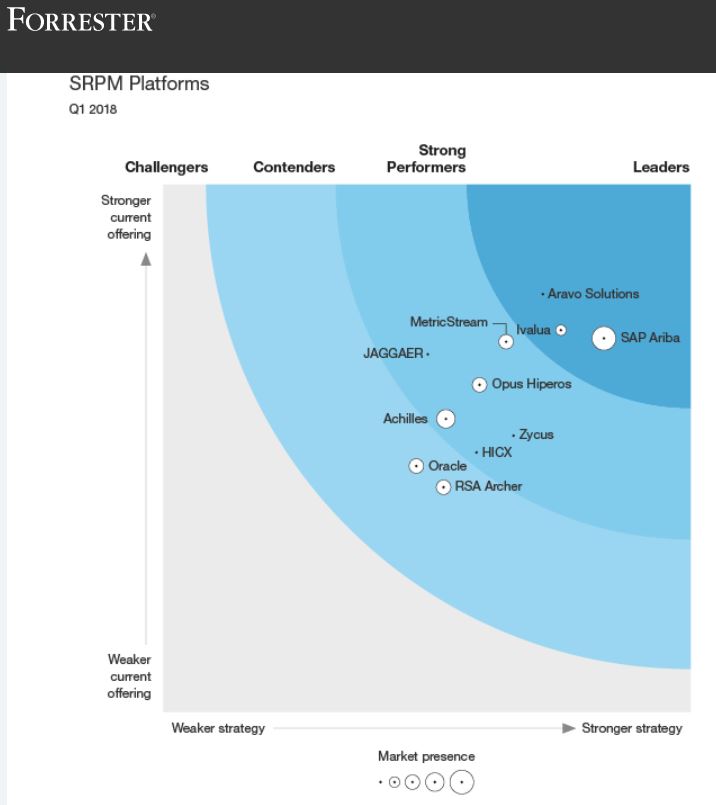Click the Aravo Solutions vendor label
This screenshot has width=716, height=805.
coord(593,294)
